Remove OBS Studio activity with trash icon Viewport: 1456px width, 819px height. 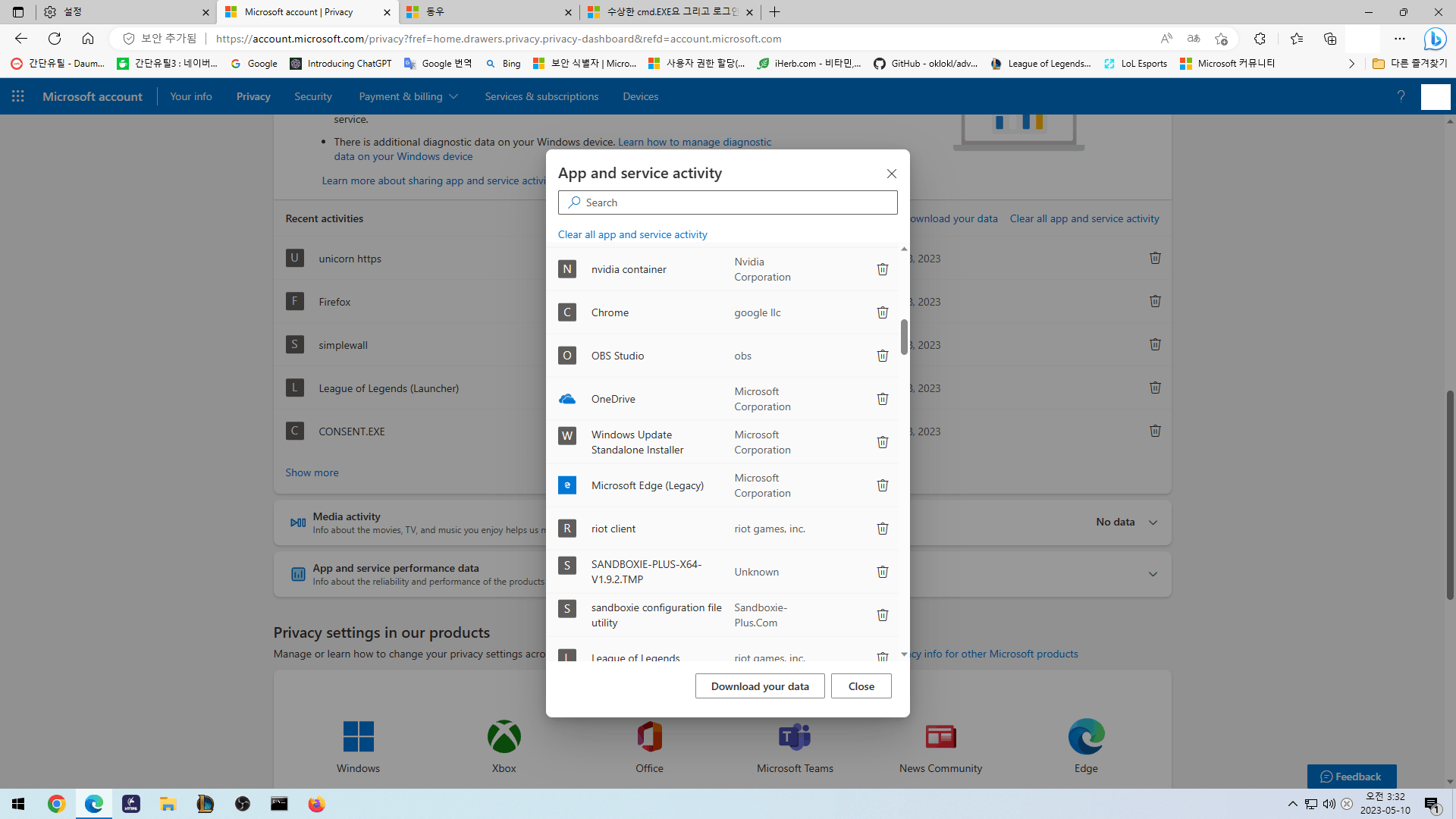(x=883, y=356)
